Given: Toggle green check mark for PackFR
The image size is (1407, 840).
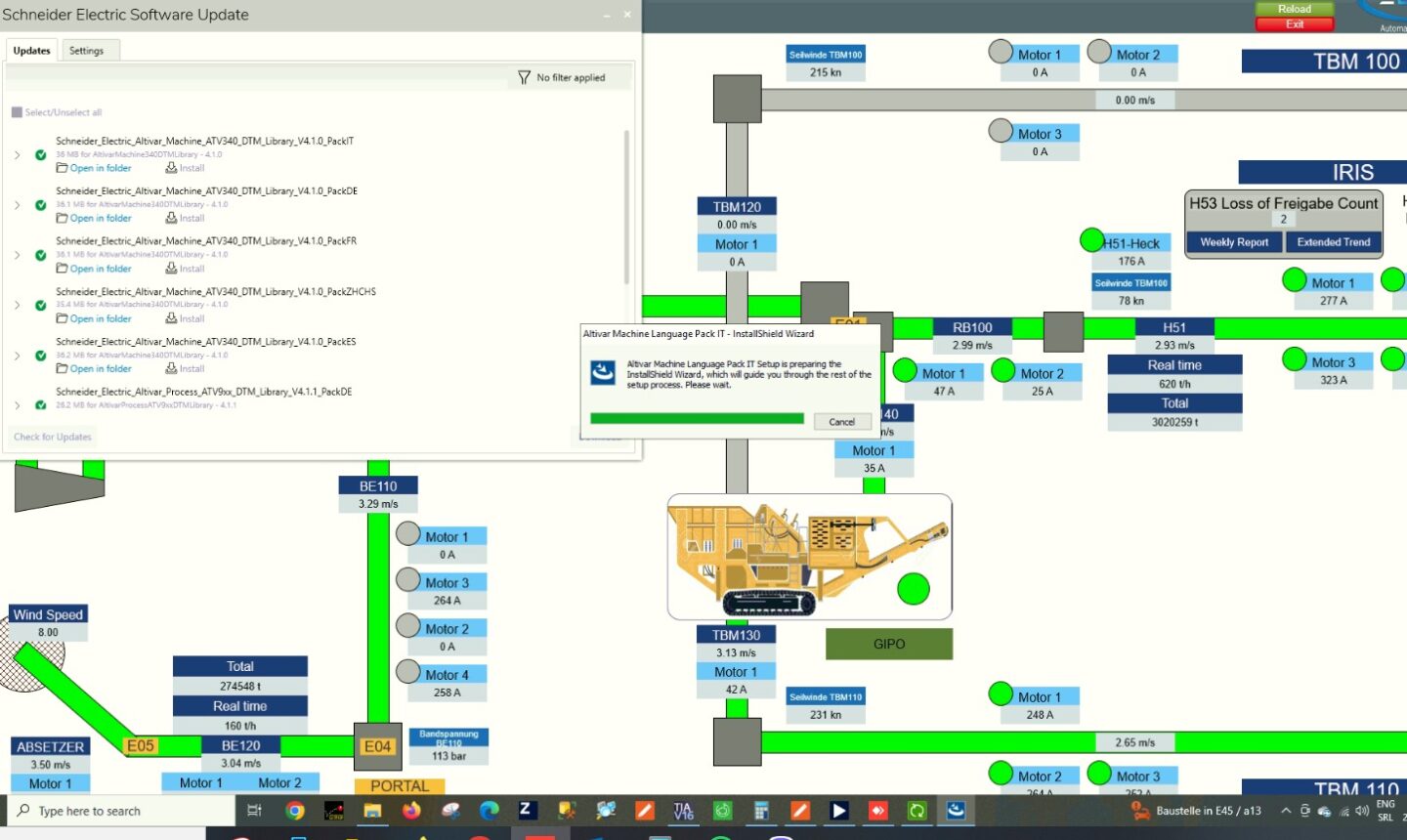Looking at the screenshot, I should [x=40, y=255].
